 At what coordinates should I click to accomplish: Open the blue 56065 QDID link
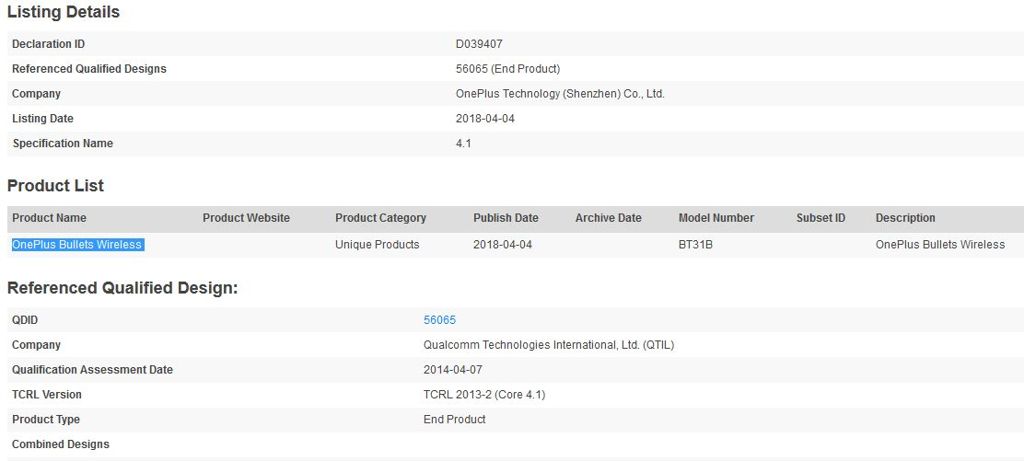pyautogui.click(x=439, y=320)
